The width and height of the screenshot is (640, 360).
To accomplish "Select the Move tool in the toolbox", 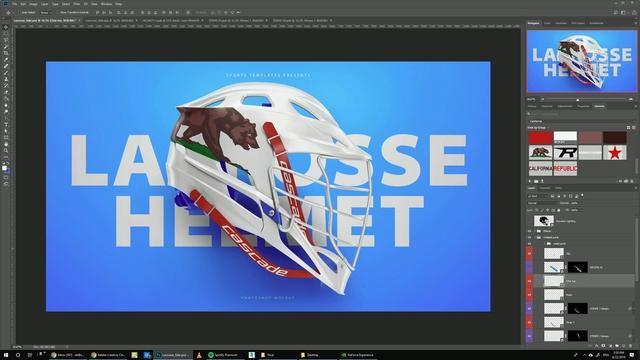I will 6,28.
